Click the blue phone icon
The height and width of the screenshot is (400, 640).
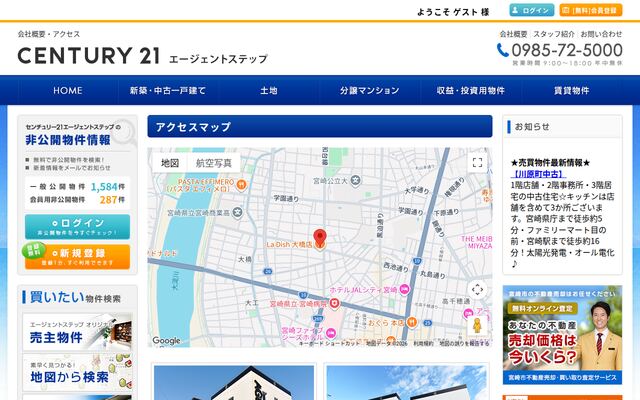coord(502,51)
